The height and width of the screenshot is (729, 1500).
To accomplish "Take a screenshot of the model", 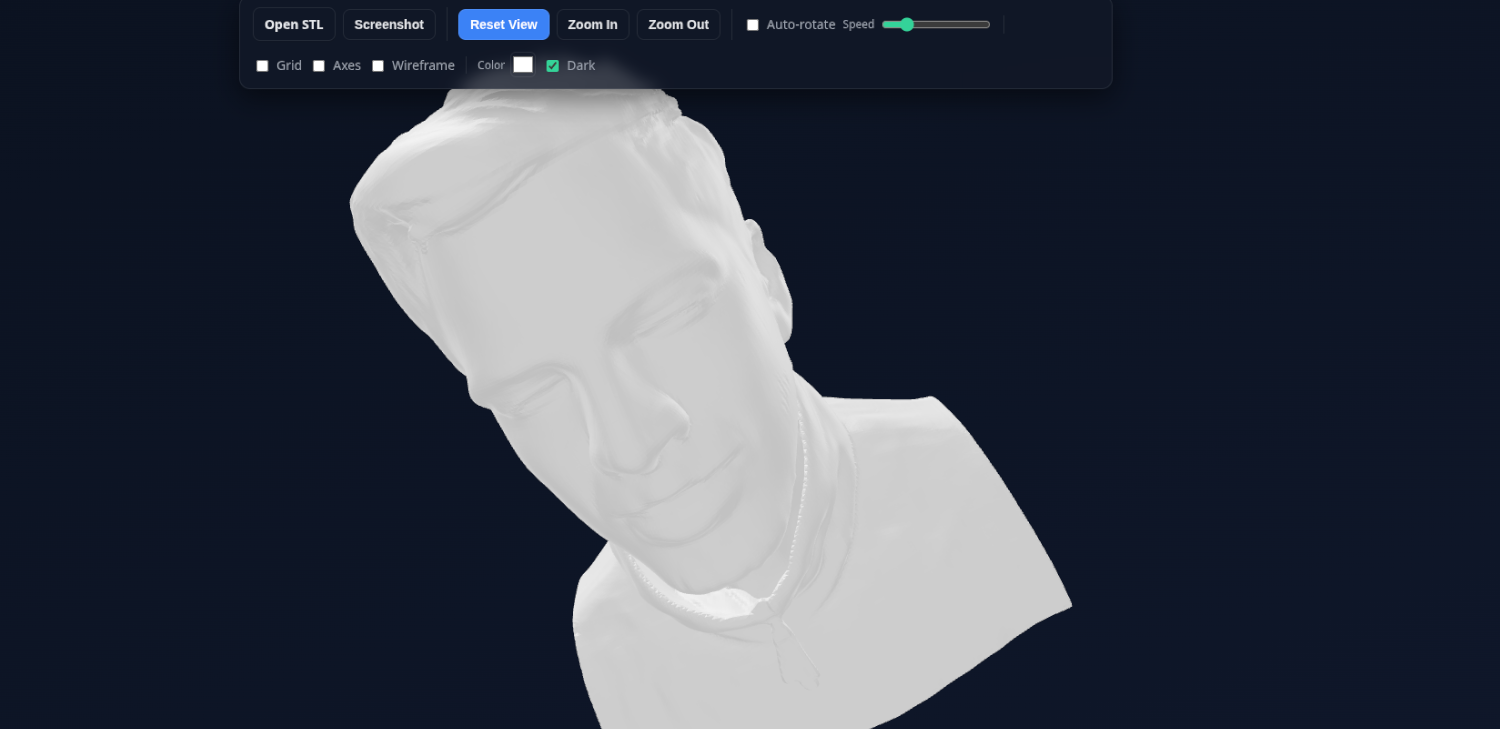I will click(x=389, y=24).
